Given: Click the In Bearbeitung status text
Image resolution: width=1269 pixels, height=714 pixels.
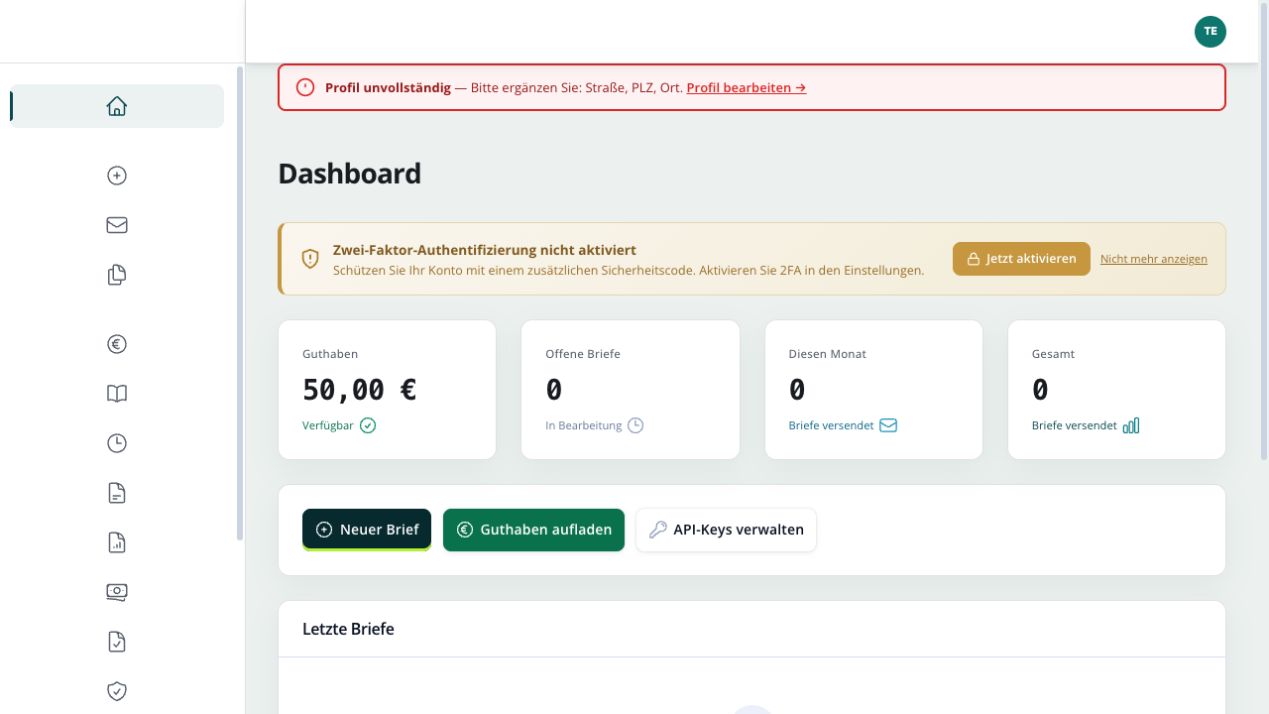Looking at the screenshot, I should (583, 425).
